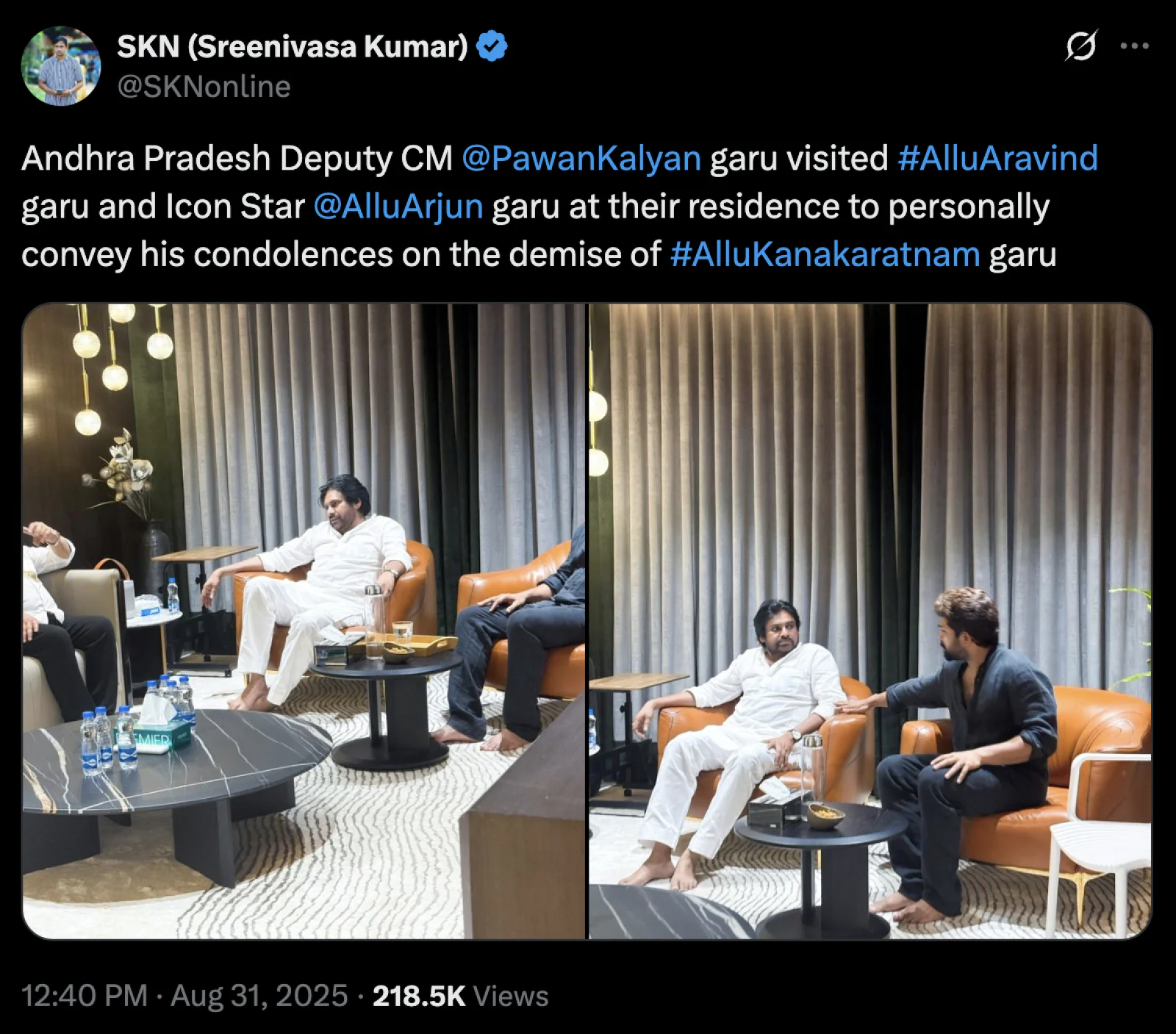Open the @PawanKalyan mention
The width and height of the screenshot is (1176, 1034).
581,158
